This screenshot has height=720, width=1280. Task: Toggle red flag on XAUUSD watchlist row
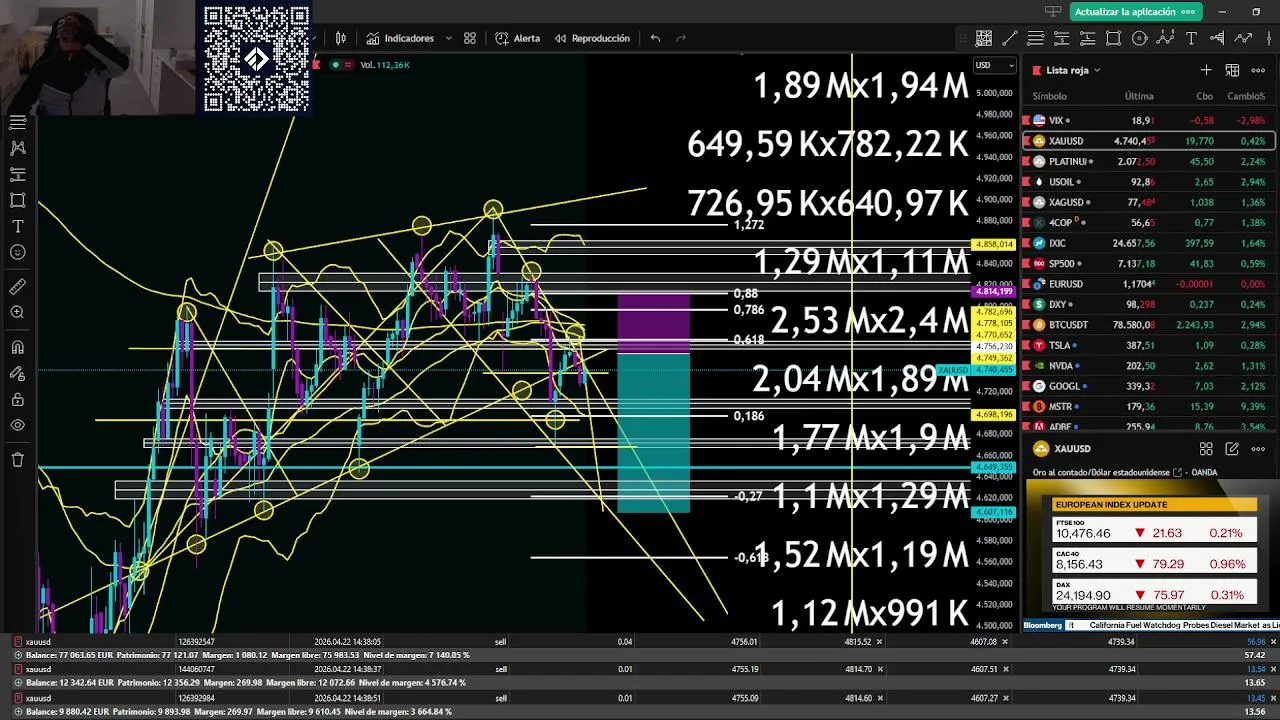1027,141
